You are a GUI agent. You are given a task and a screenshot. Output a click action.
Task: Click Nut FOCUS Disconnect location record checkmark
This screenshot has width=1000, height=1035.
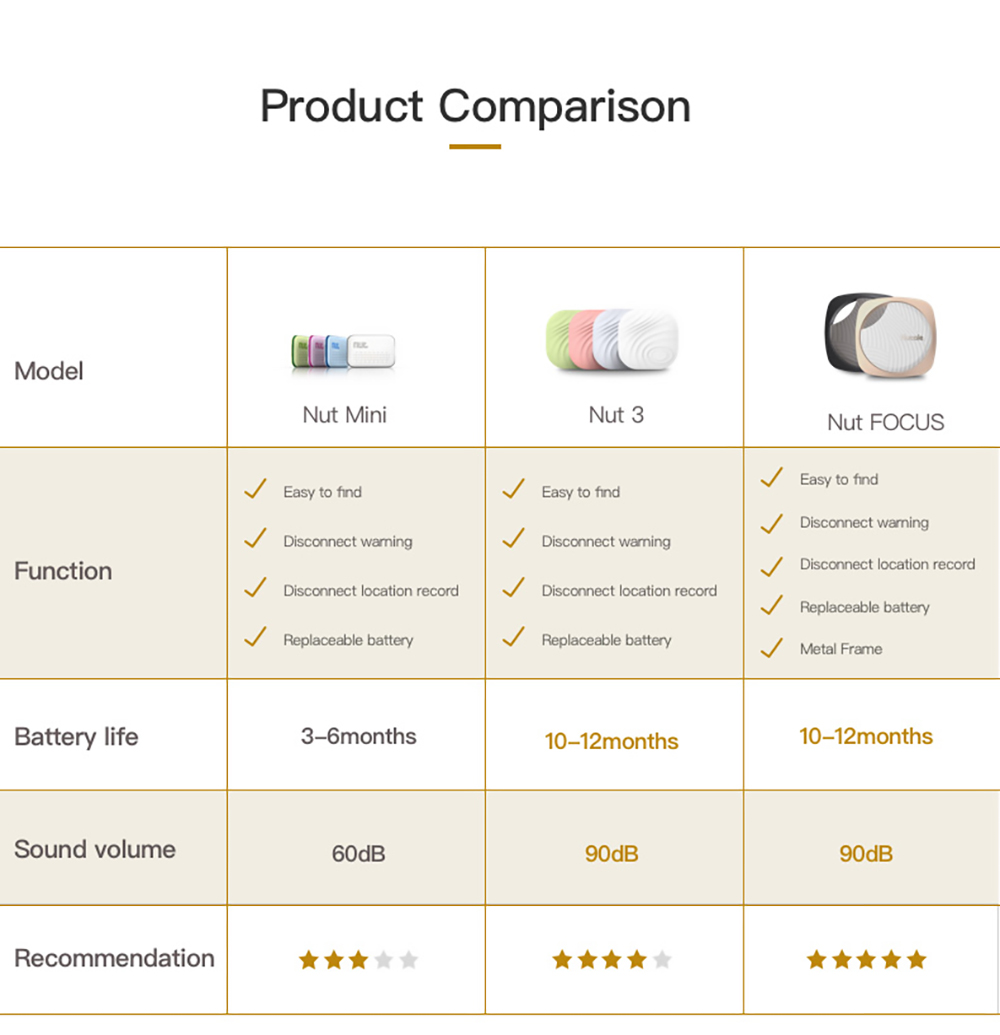(x=772, y=566)
